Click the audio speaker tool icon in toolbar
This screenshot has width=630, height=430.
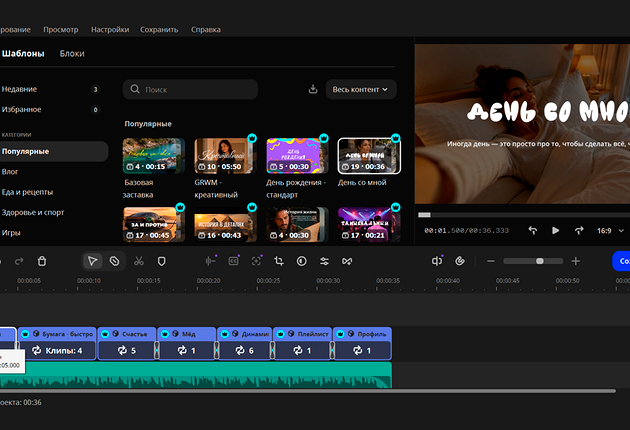tap(437, 261)
